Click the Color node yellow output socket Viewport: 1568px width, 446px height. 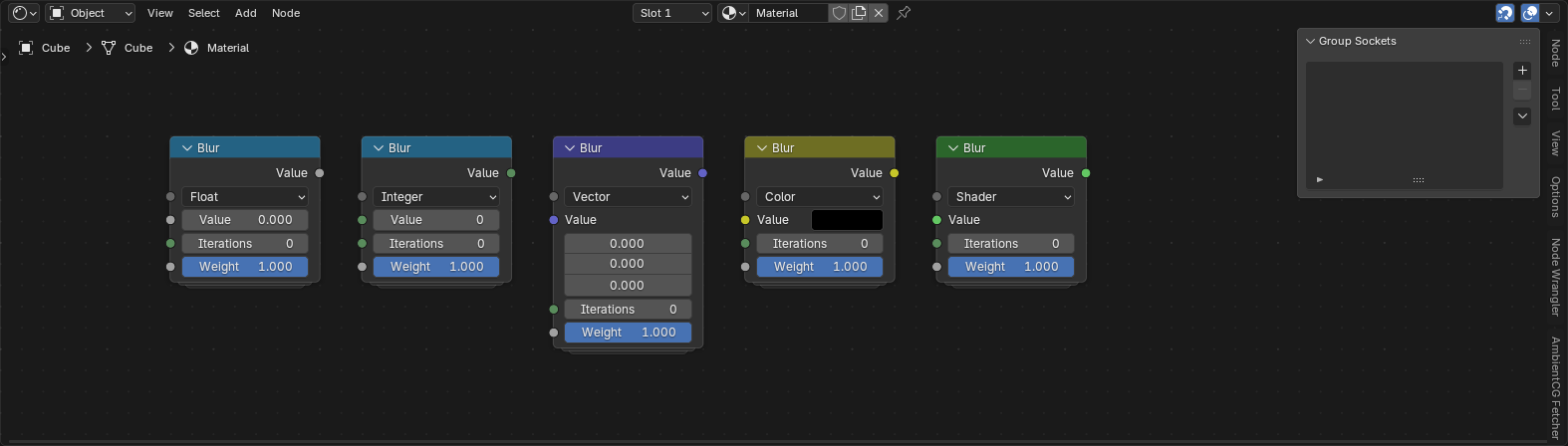tap(895, 173)
